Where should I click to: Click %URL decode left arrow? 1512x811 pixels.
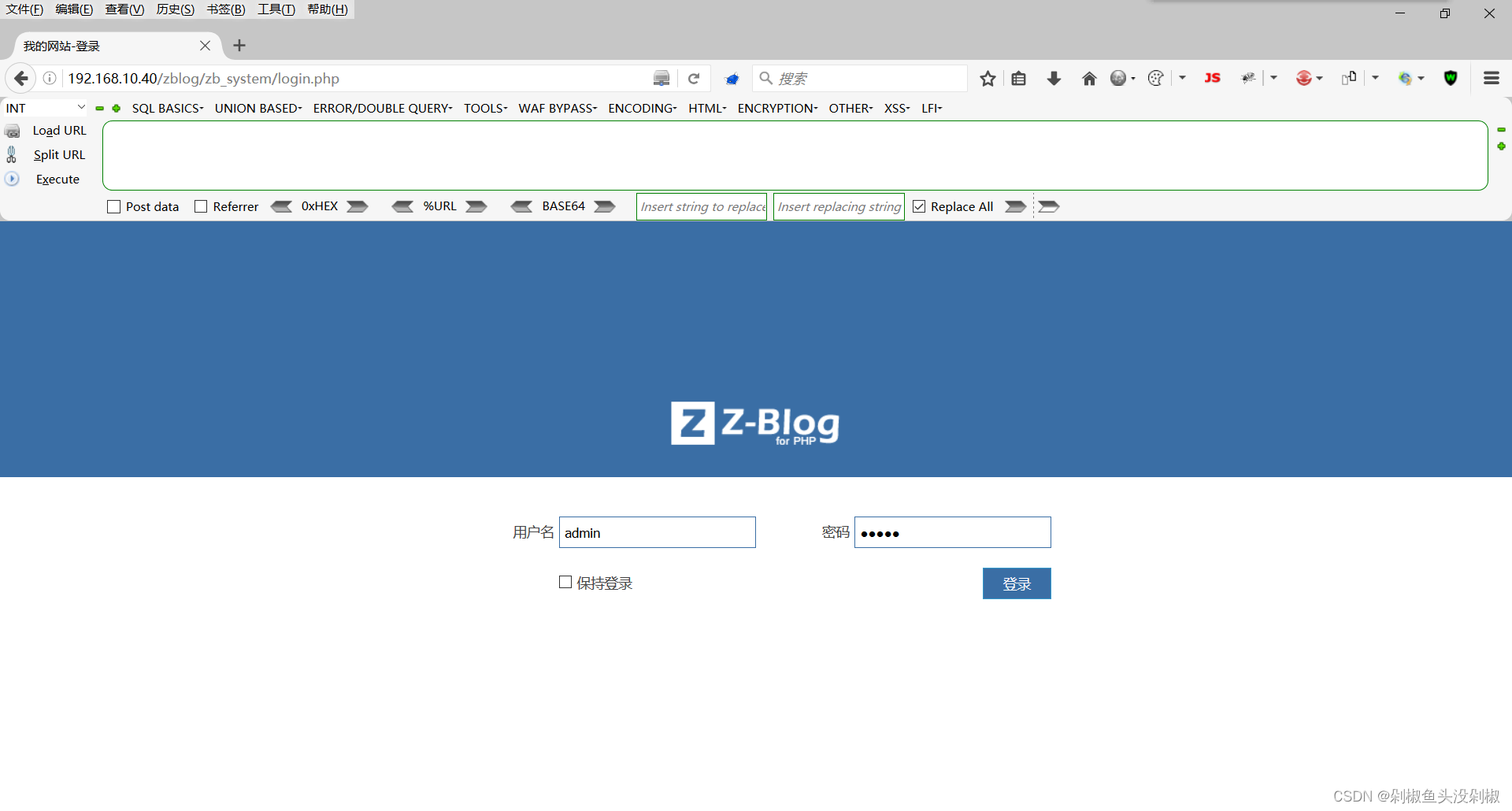[403, 206]
